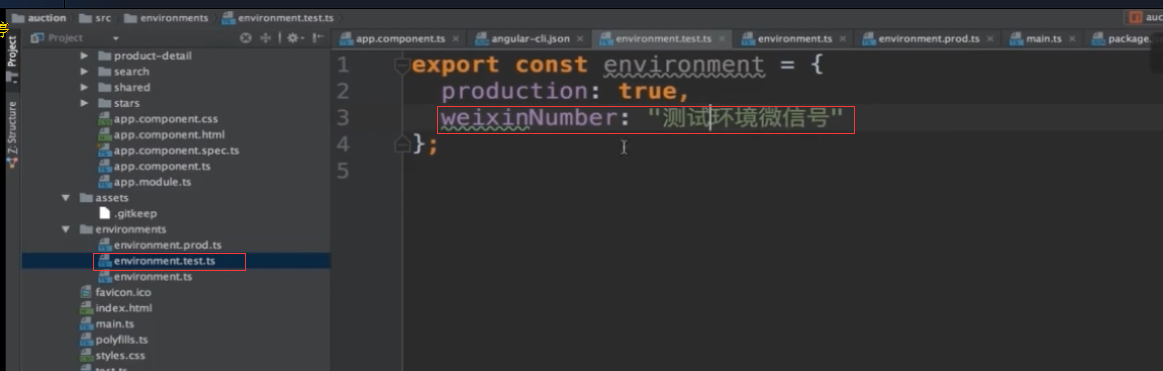Select app.component.ts in project tree
The width and height of the screenshot is (1163, 371).
pyautogui.click(x=155, y=166)
